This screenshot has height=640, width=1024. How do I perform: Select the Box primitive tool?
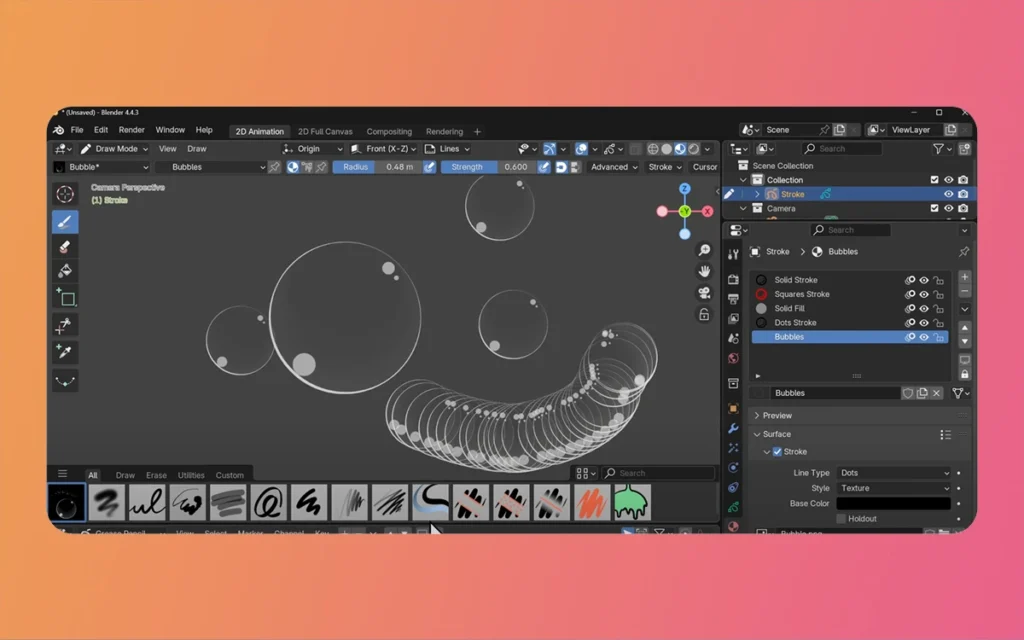click(65, 298)
